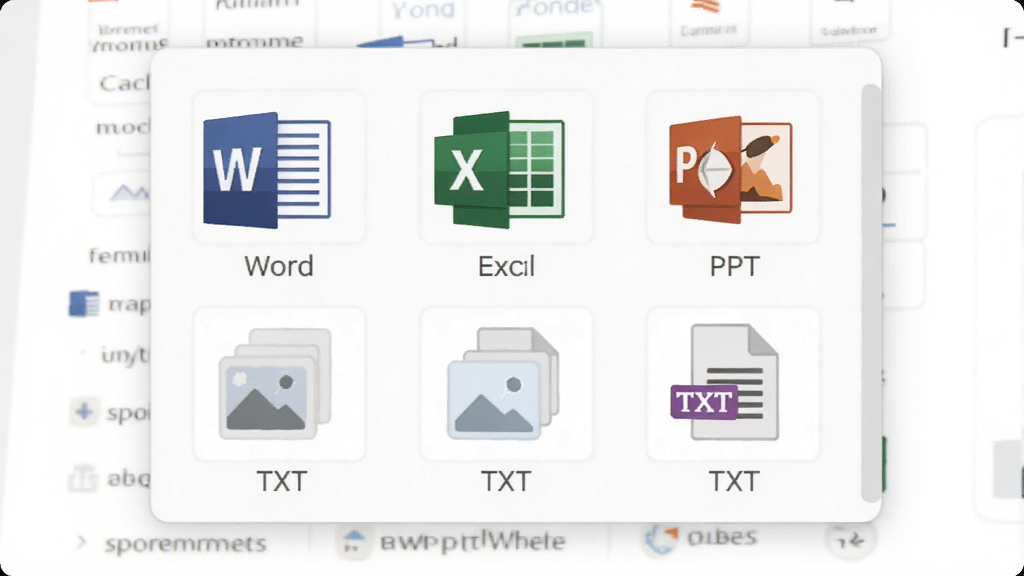Click the gray icon beside "abq"
This screenshot has width=1024, height=576.
coord(83,479)
